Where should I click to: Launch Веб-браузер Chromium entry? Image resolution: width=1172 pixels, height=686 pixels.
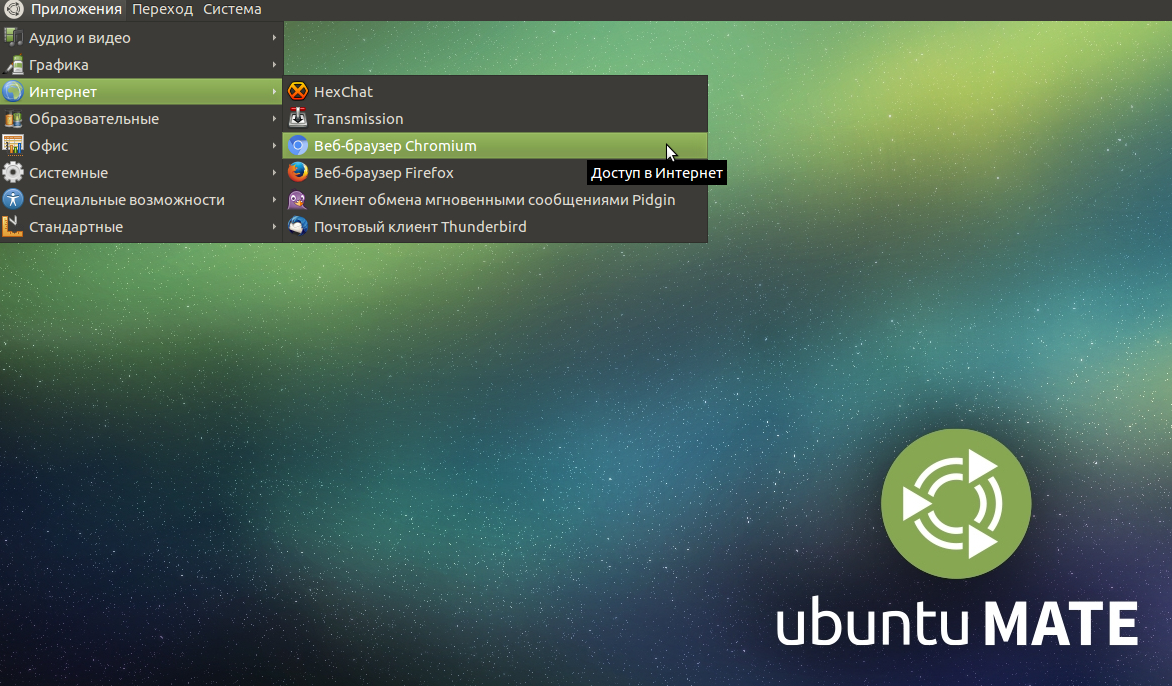coord(495,145)
